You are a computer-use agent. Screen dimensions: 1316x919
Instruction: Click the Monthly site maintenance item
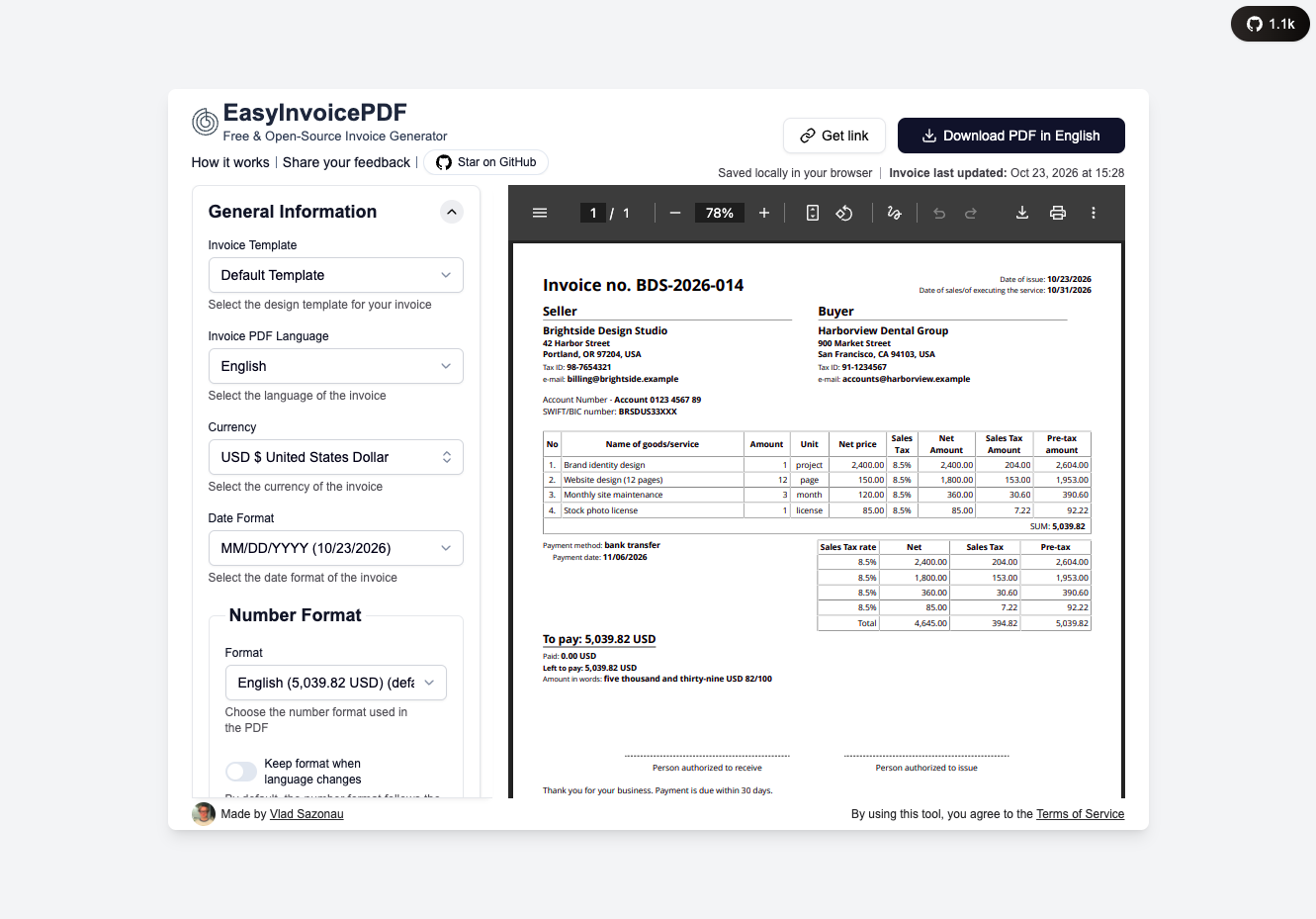click(x=613, y=495)
